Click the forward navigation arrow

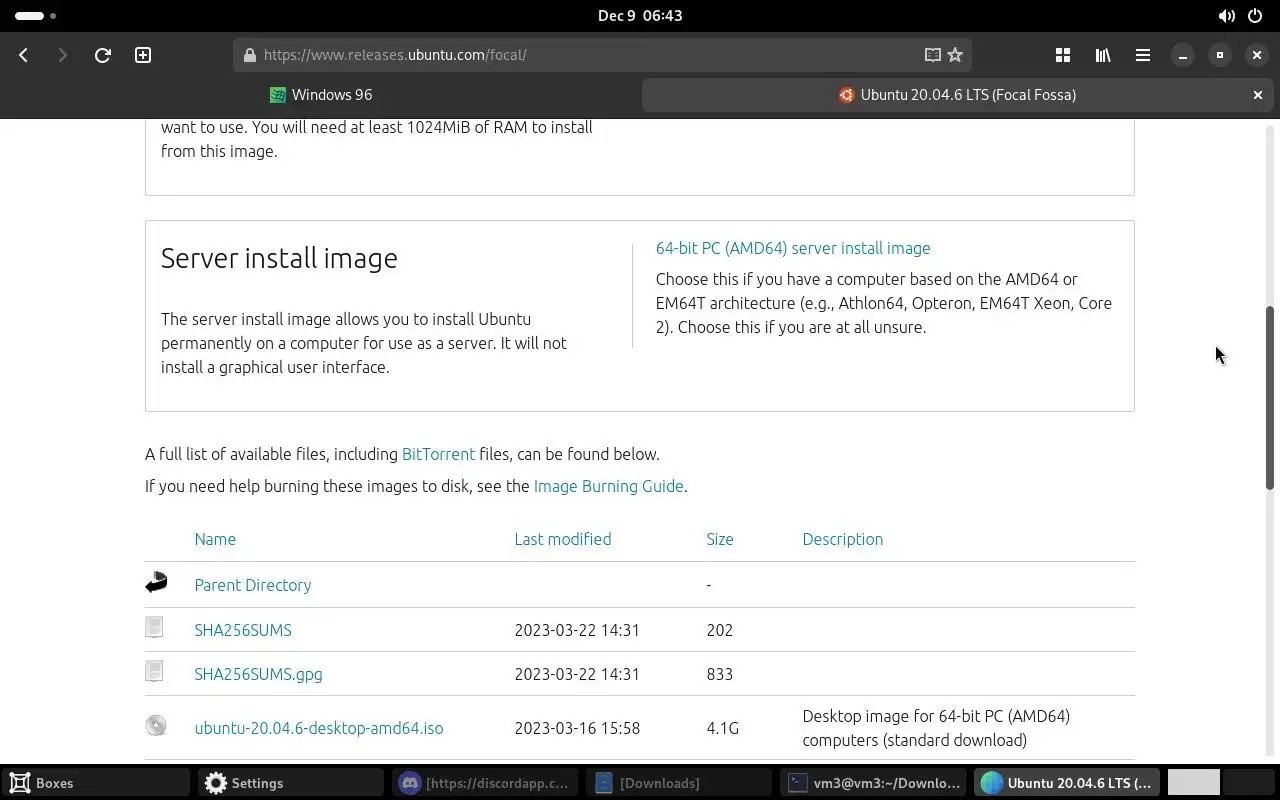[x=62, y=55]
